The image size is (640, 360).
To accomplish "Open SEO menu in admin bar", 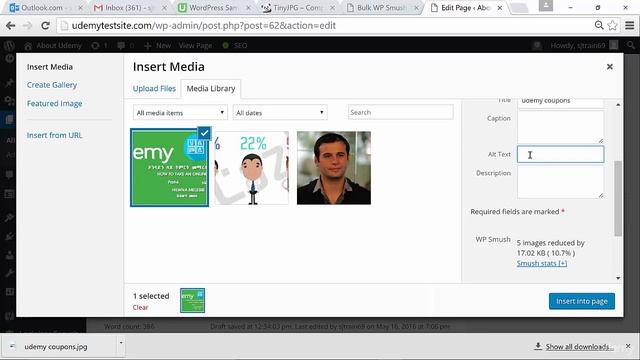I will [x=235, y=46].
